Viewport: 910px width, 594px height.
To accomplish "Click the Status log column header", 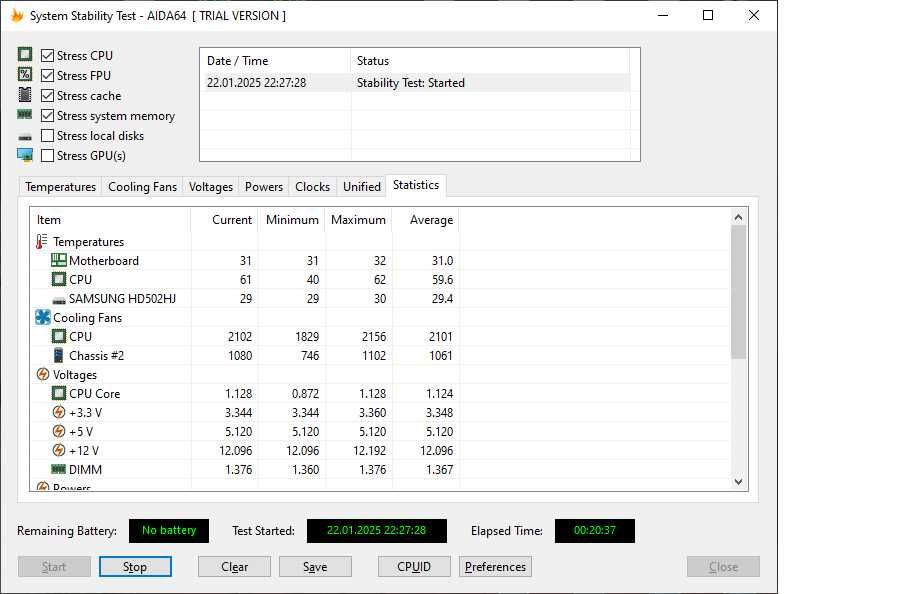I will pos(490,61).
